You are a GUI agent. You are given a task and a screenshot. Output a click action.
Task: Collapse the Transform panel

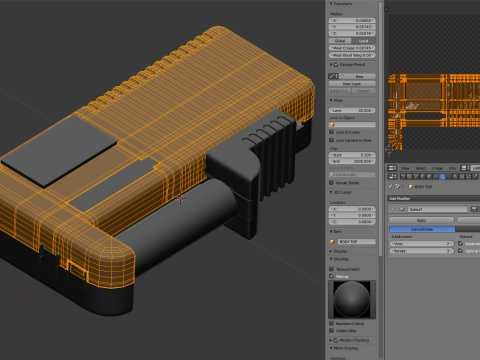(331, 4)
